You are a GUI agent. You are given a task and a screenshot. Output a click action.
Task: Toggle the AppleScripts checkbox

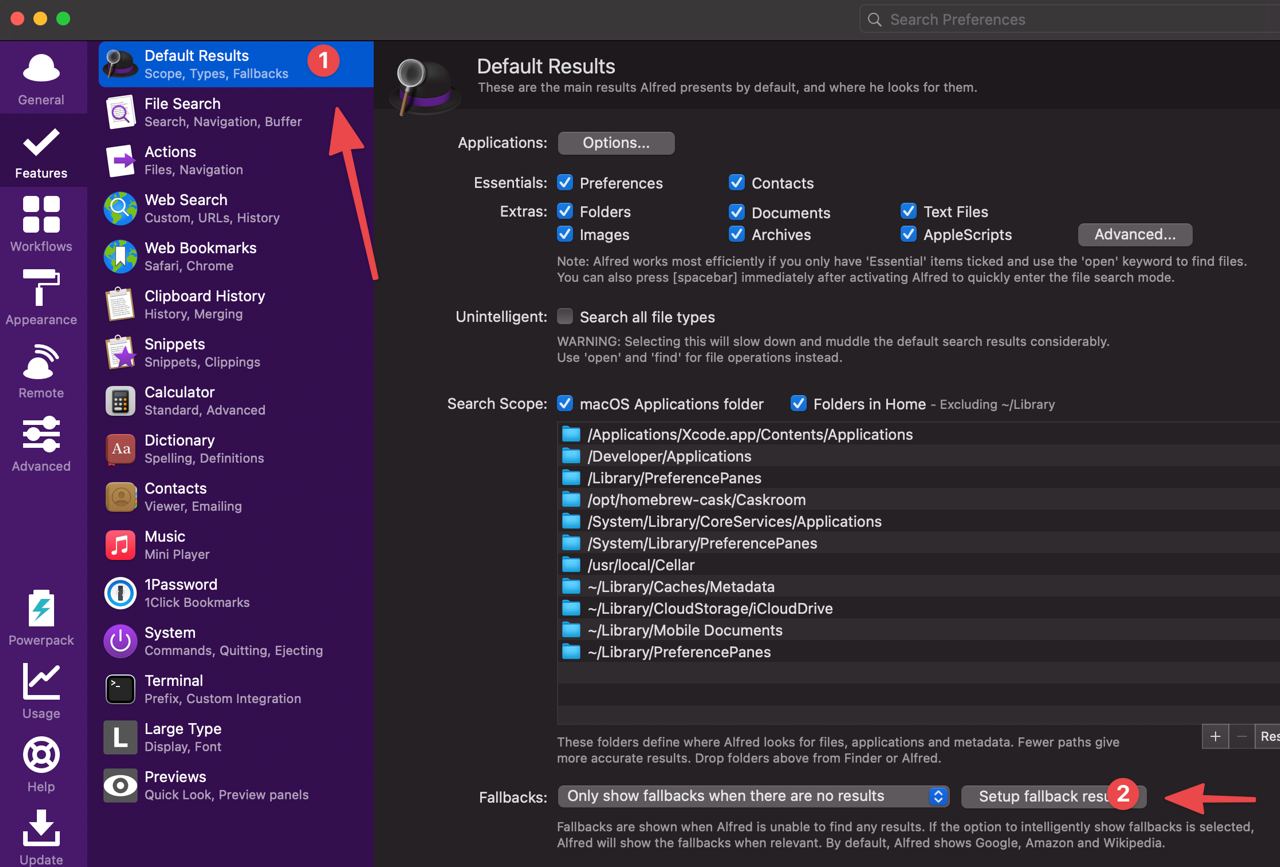click(909, 234)
